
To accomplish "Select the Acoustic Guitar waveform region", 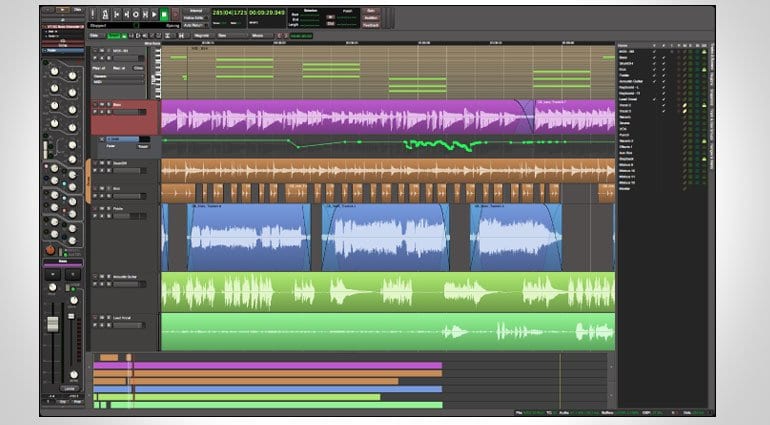I will tap(388, 291).
